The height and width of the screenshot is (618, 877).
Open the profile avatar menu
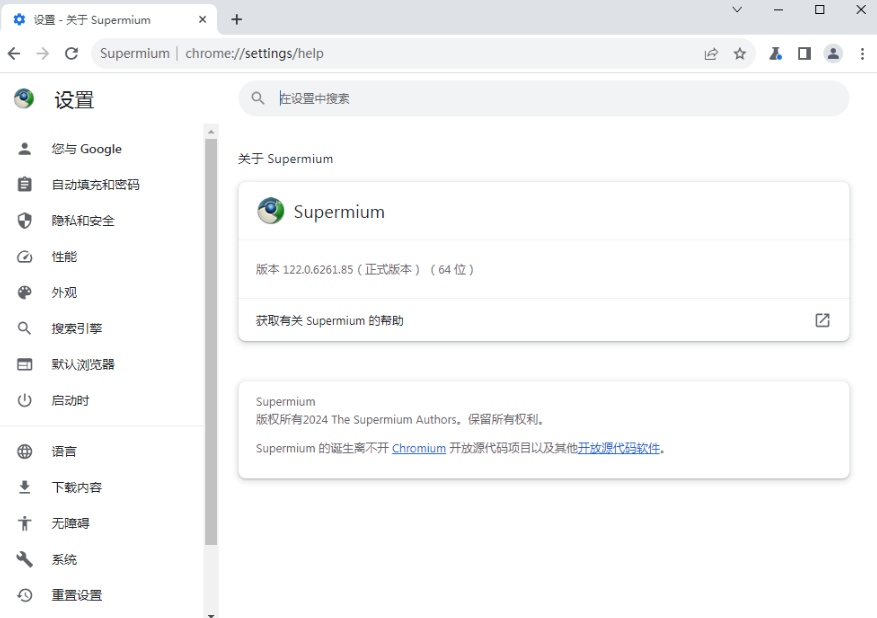[x=833, y=54]
